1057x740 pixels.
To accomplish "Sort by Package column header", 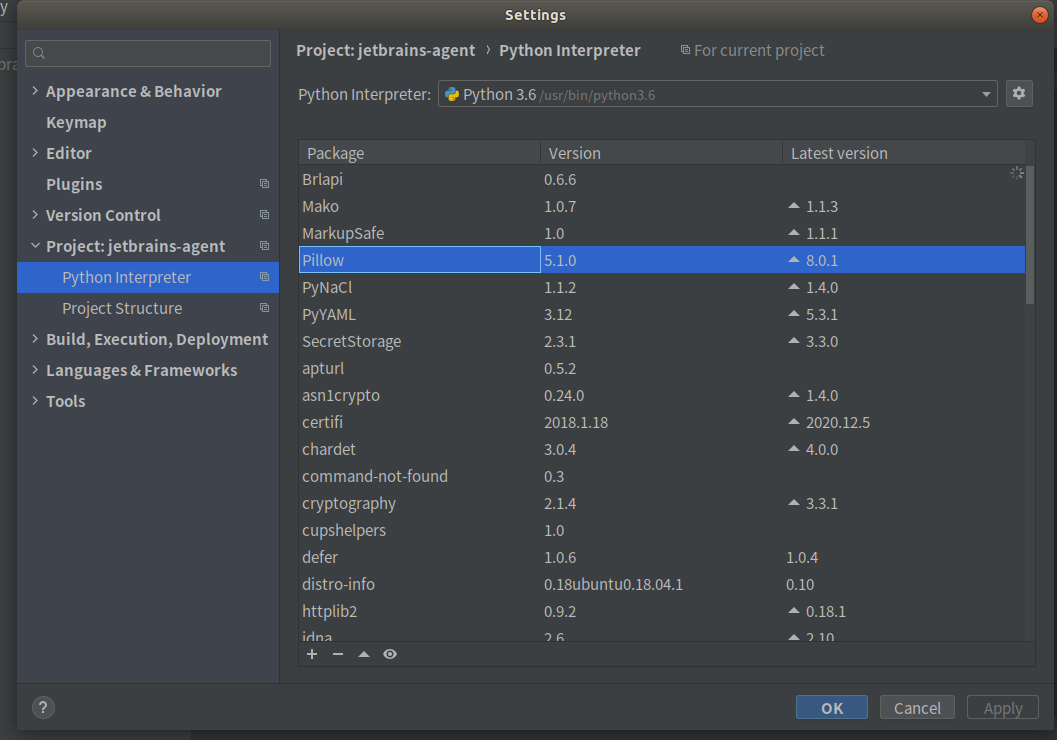I will [419, 153].
